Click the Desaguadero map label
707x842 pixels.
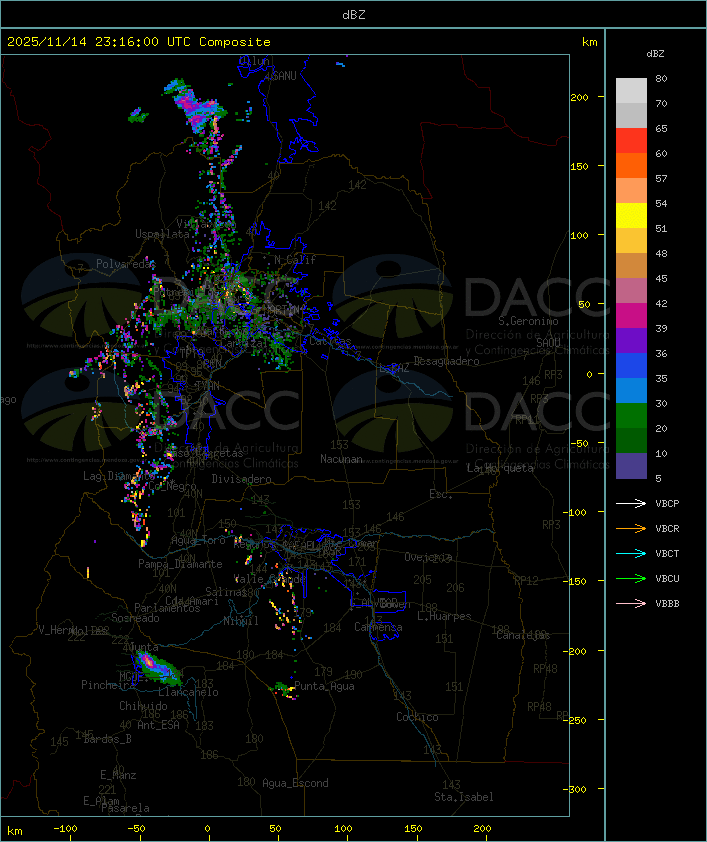point(446,361)
